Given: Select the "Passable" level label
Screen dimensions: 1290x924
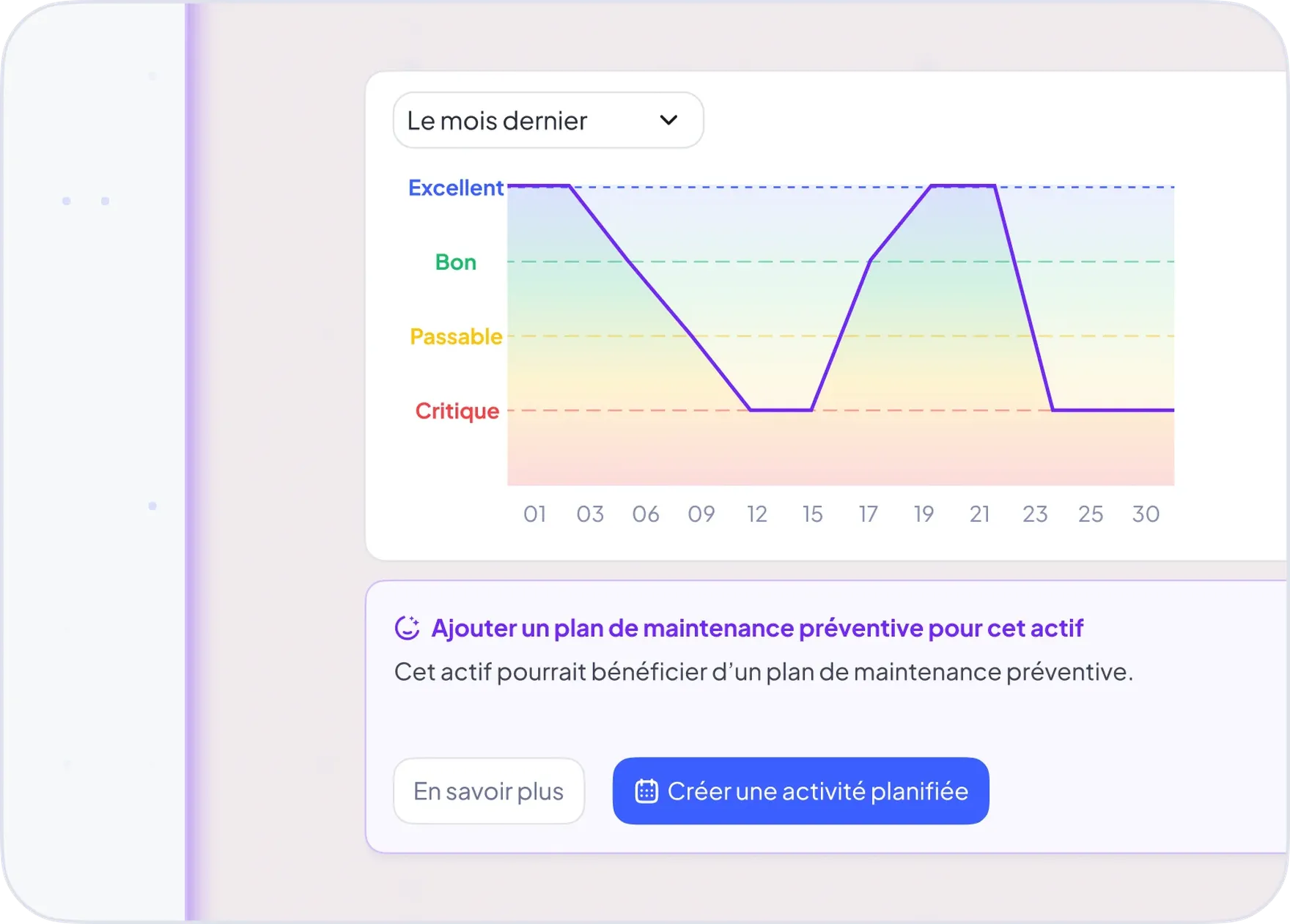Looking at the screenshot, I should coord(455,336).
